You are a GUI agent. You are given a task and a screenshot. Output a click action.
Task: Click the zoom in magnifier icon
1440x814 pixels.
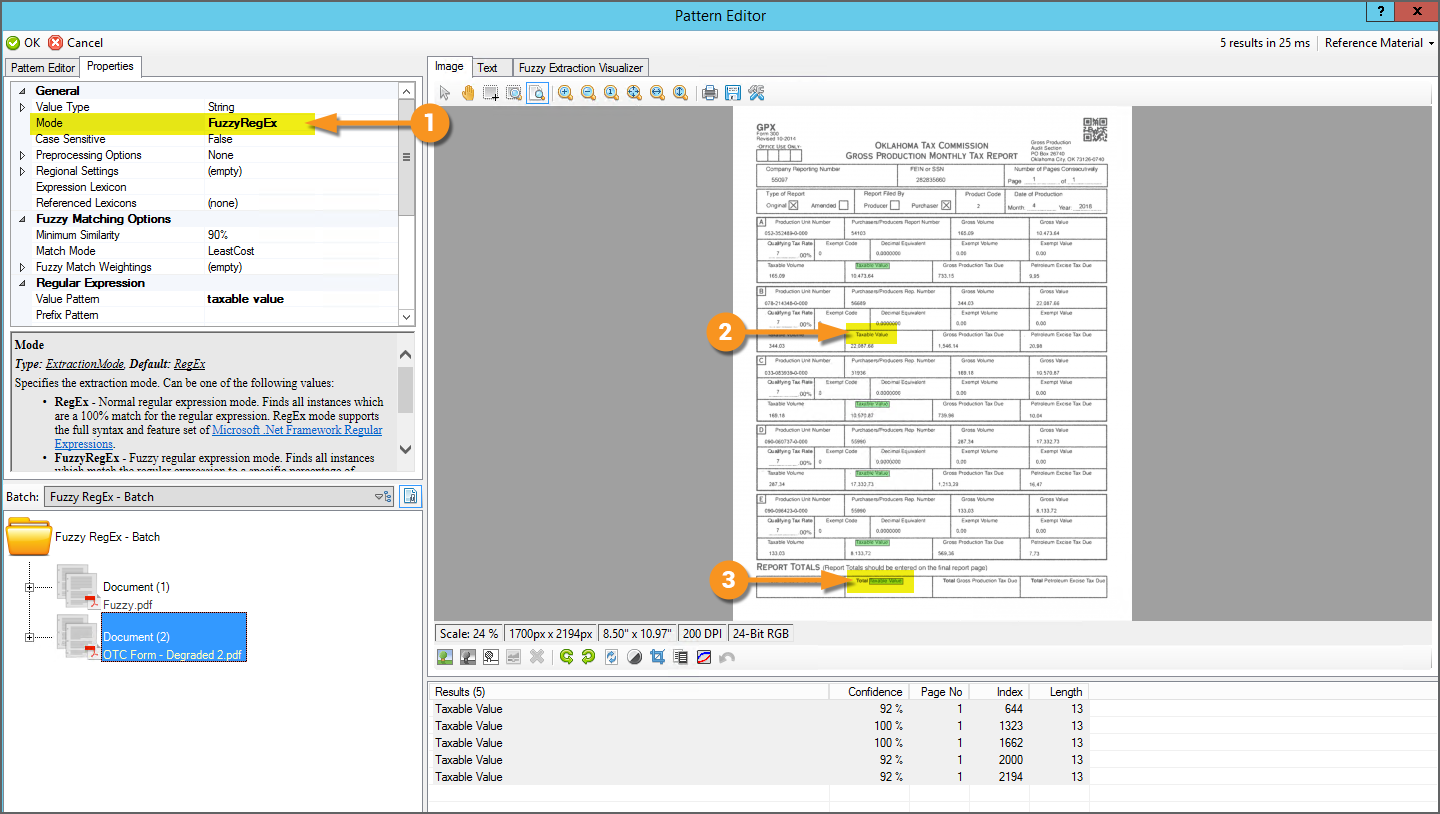point(565,93)
